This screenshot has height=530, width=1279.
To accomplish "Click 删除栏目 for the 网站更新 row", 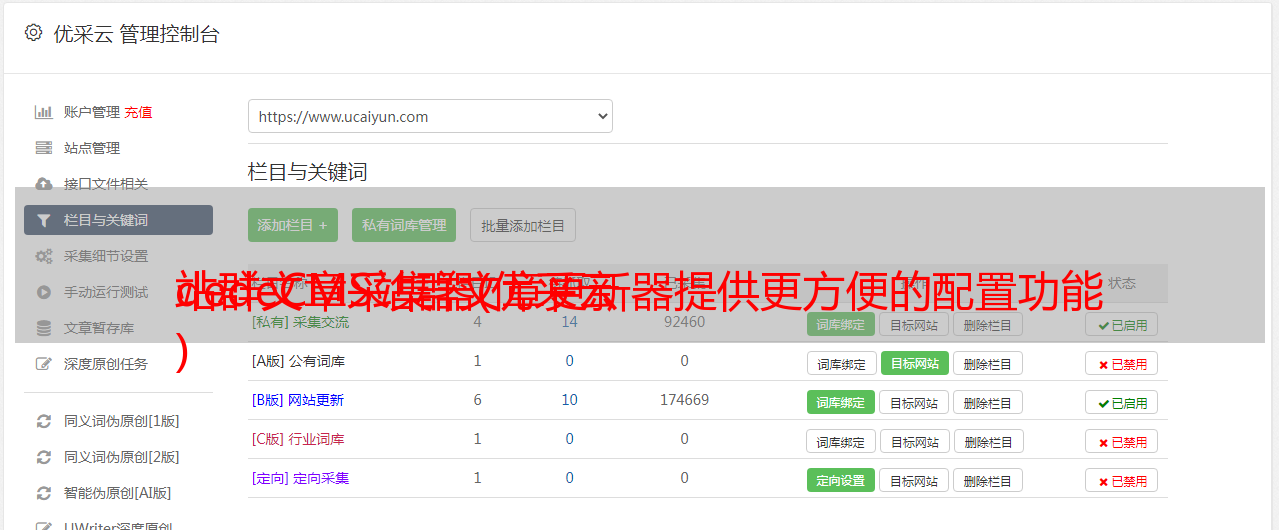I will [988, 402].
